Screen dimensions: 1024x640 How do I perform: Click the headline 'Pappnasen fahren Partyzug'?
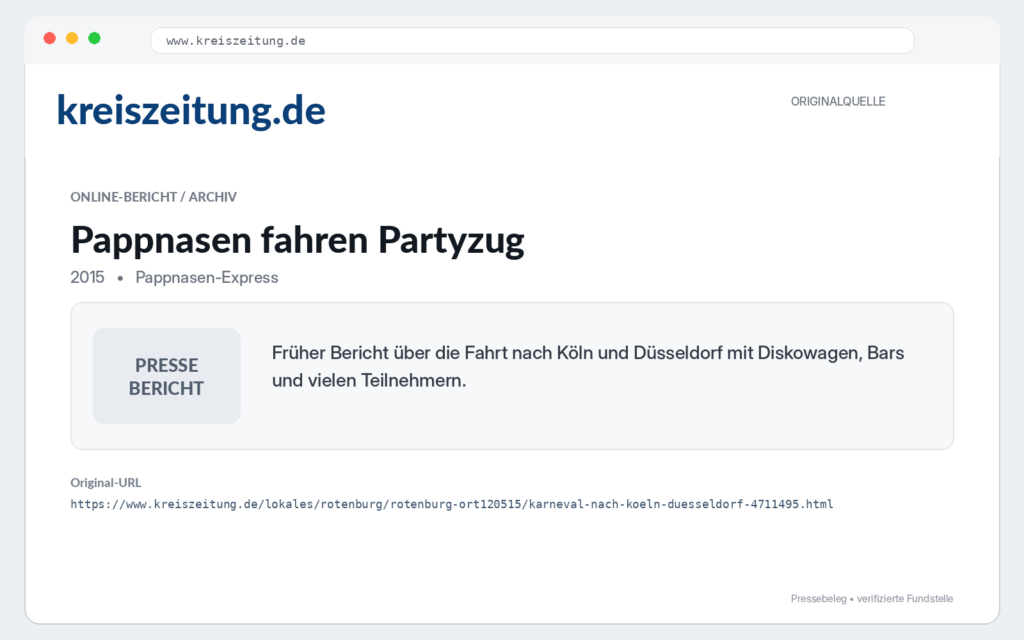pyautogui.click(x=297, y=240)
